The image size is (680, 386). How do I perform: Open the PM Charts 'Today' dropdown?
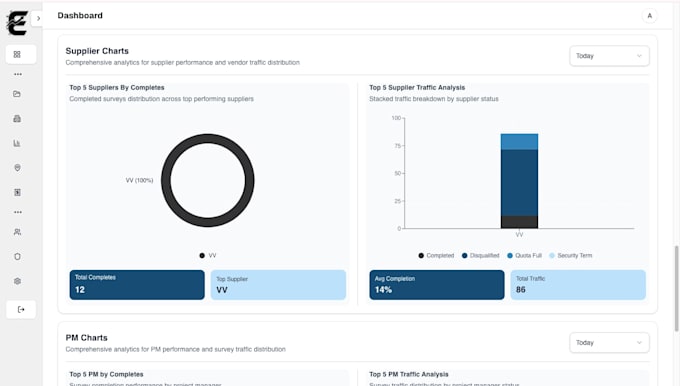pos(609,343)
